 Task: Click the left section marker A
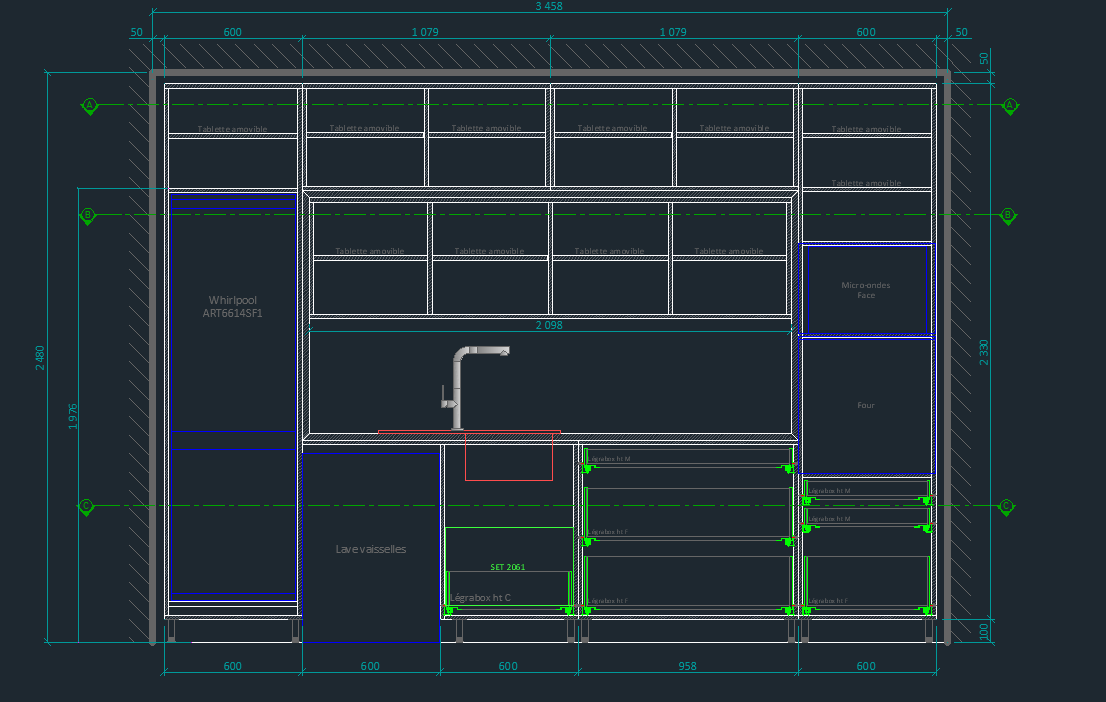pyautogui.click(x=90, y=105)
